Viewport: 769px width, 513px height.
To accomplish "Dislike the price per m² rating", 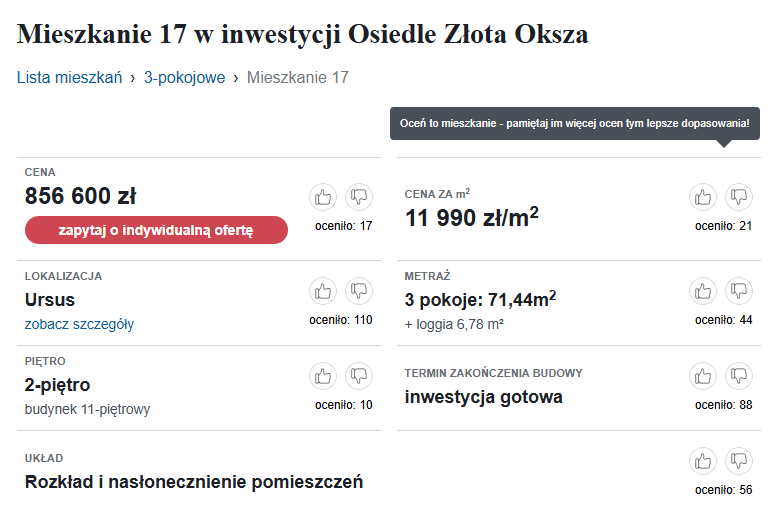I will (739, 197).
